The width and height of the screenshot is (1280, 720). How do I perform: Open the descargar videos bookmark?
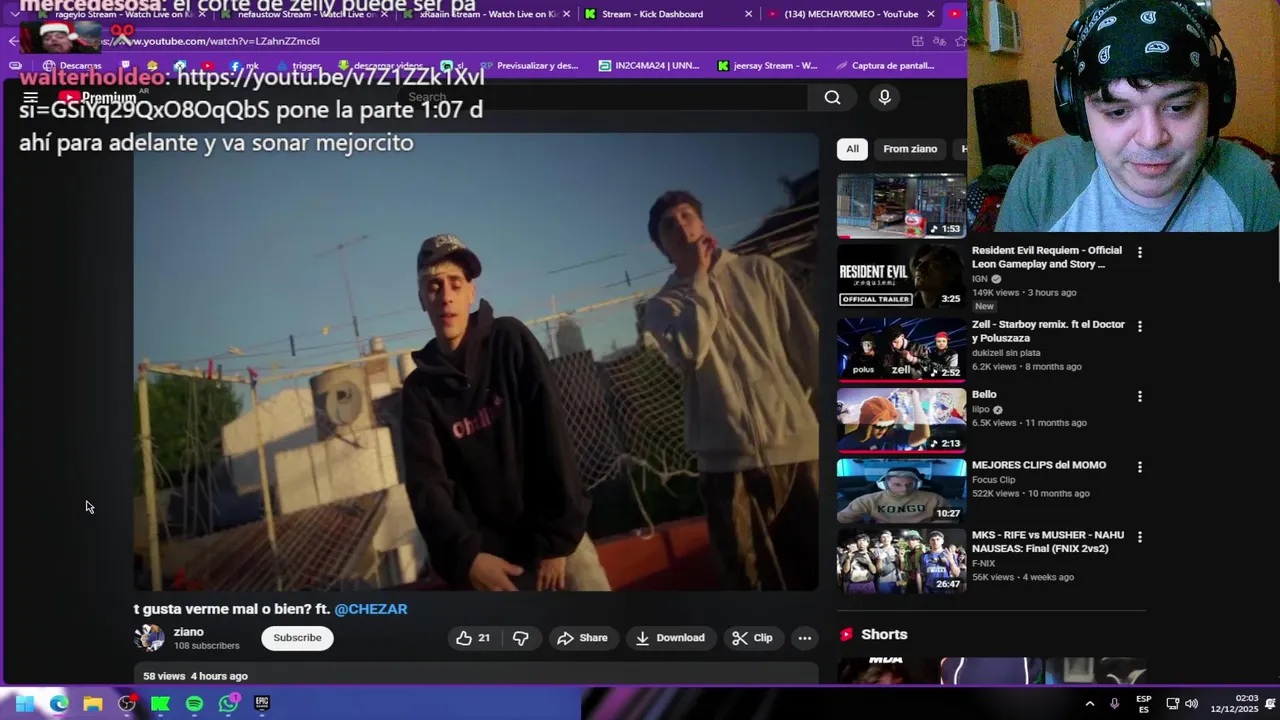[380, 66]
